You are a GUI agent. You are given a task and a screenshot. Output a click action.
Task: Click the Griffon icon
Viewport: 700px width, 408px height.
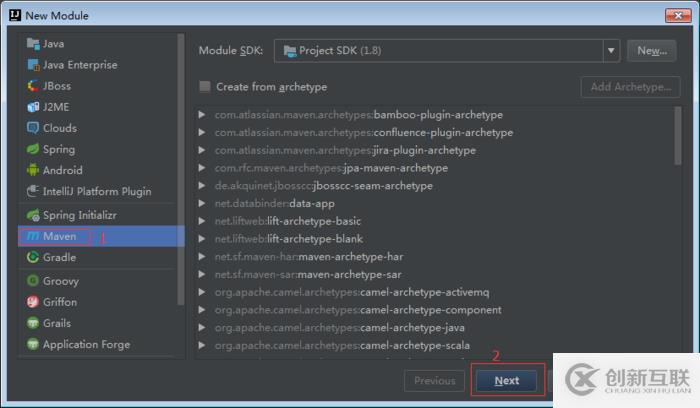33,302
